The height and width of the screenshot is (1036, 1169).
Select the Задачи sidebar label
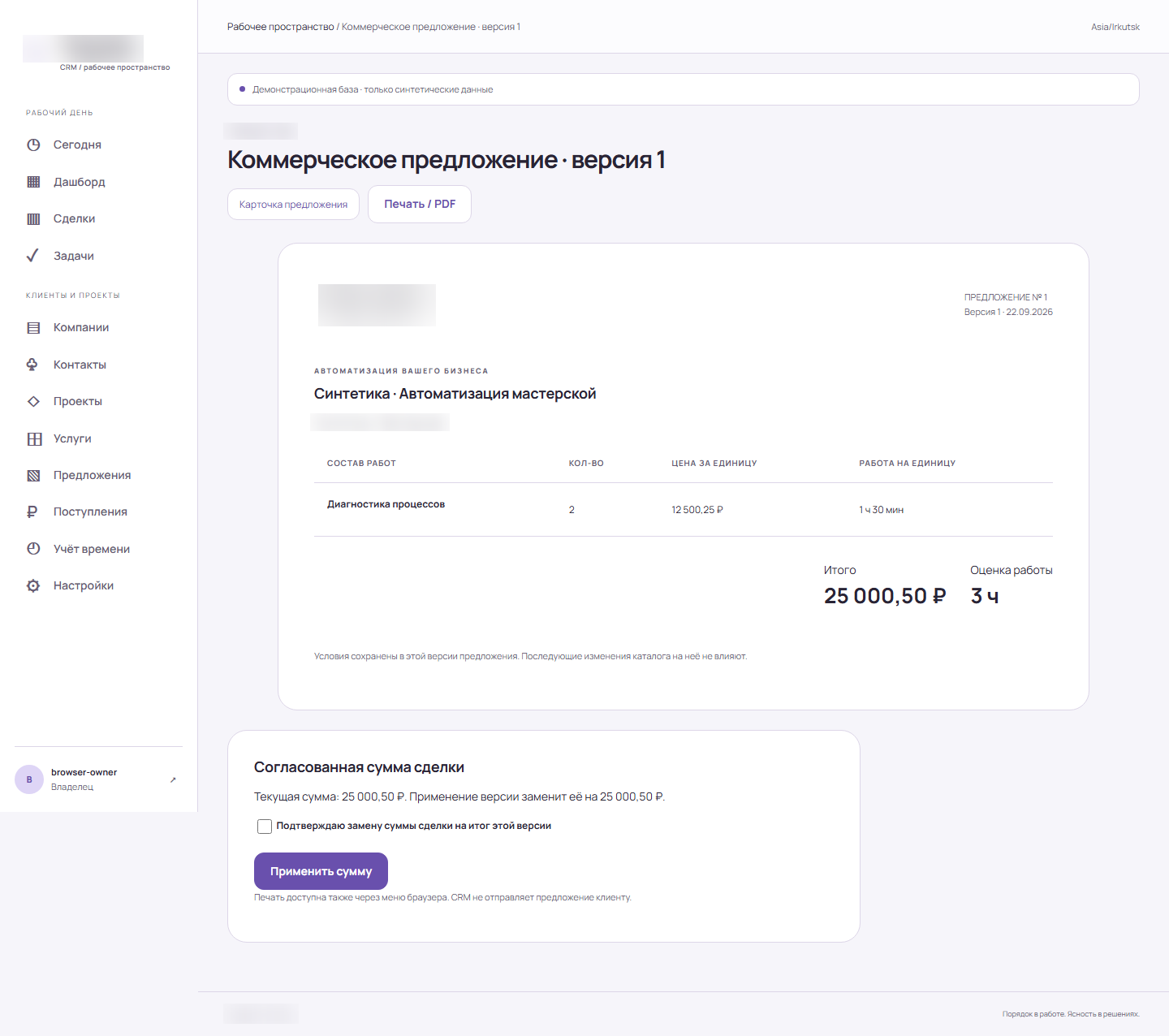pyautogui.click(x=74, y=256)
